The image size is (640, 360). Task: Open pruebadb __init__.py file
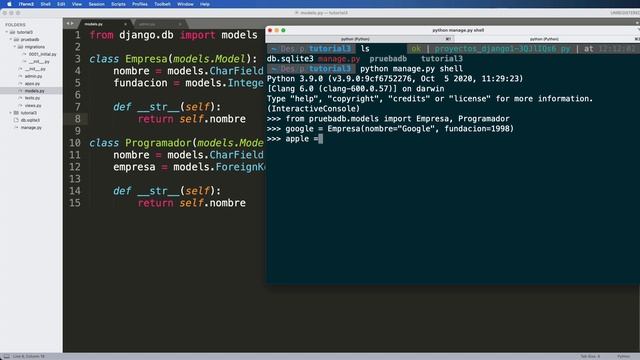tap(35, 69)
